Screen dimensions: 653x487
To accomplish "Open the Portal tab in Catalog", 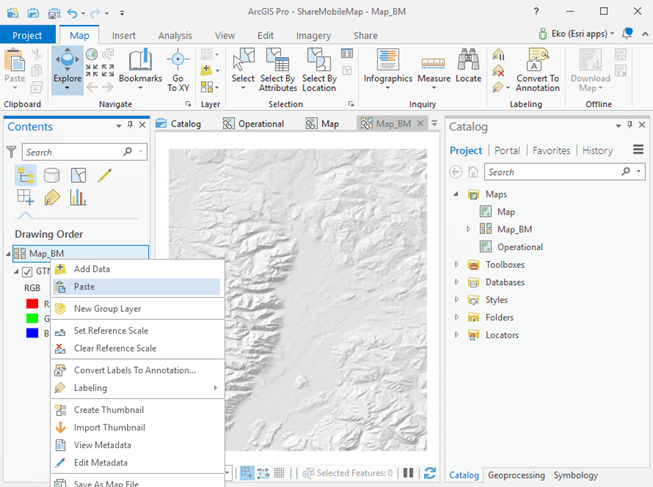I will [x=507, y=150].
